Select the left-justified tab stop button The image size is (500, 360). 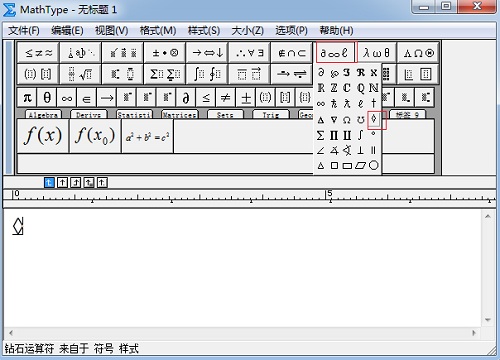click(49, 182)
